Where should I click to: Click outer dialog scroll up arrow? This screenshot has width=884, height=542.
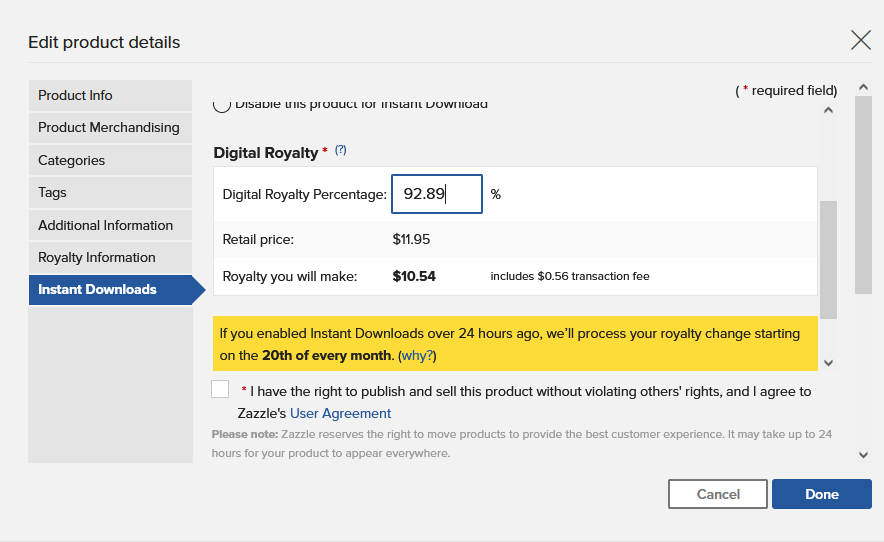(x=864, y=89)
